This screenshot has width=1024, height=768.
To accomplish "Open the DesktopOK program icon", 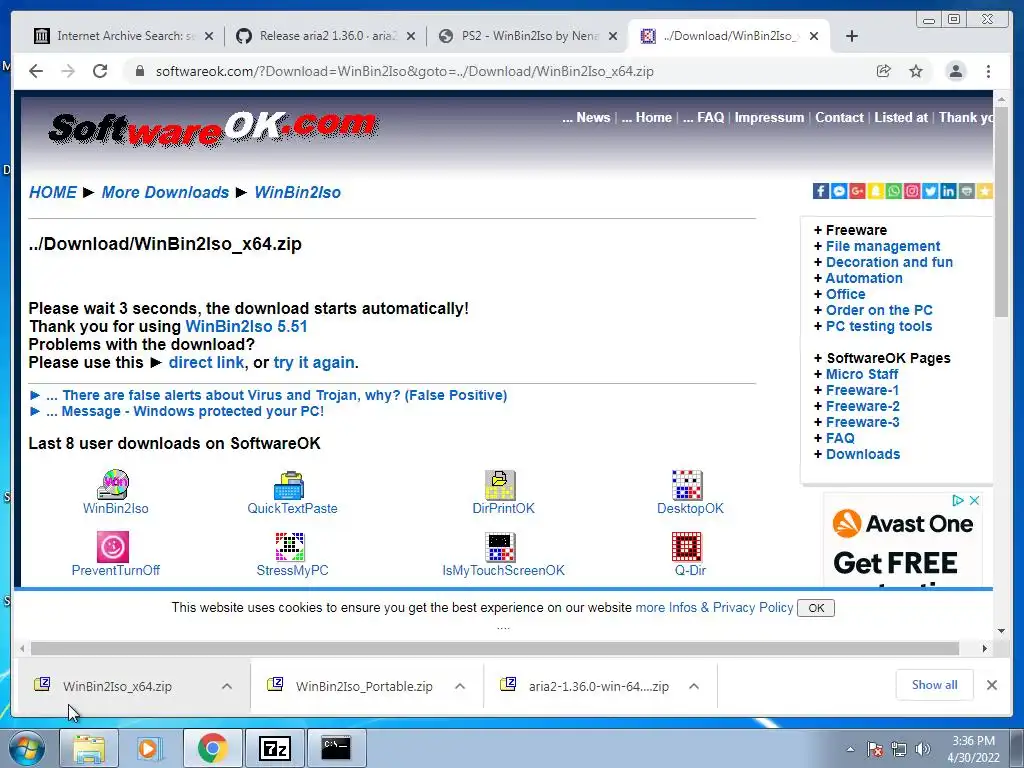I will 687,485.
